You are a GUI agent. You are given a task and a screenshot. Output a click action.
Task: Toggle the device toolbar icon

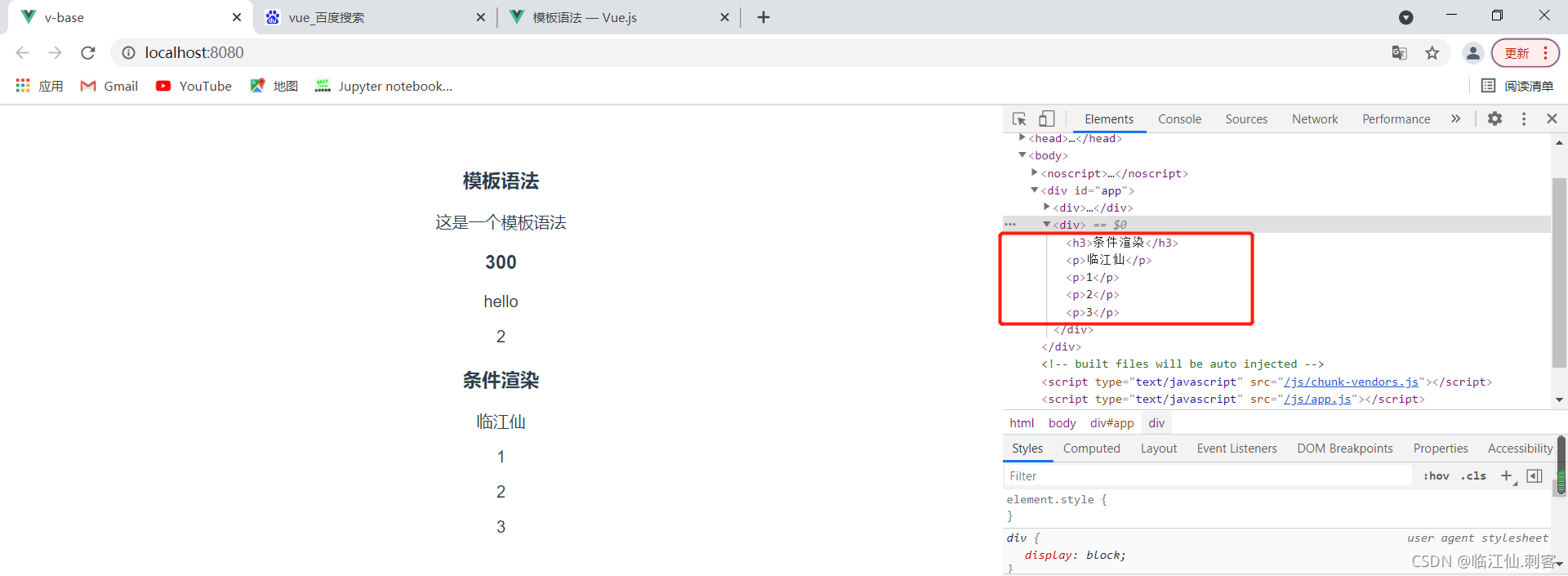pyautogui.click(x=1047, y=118)
